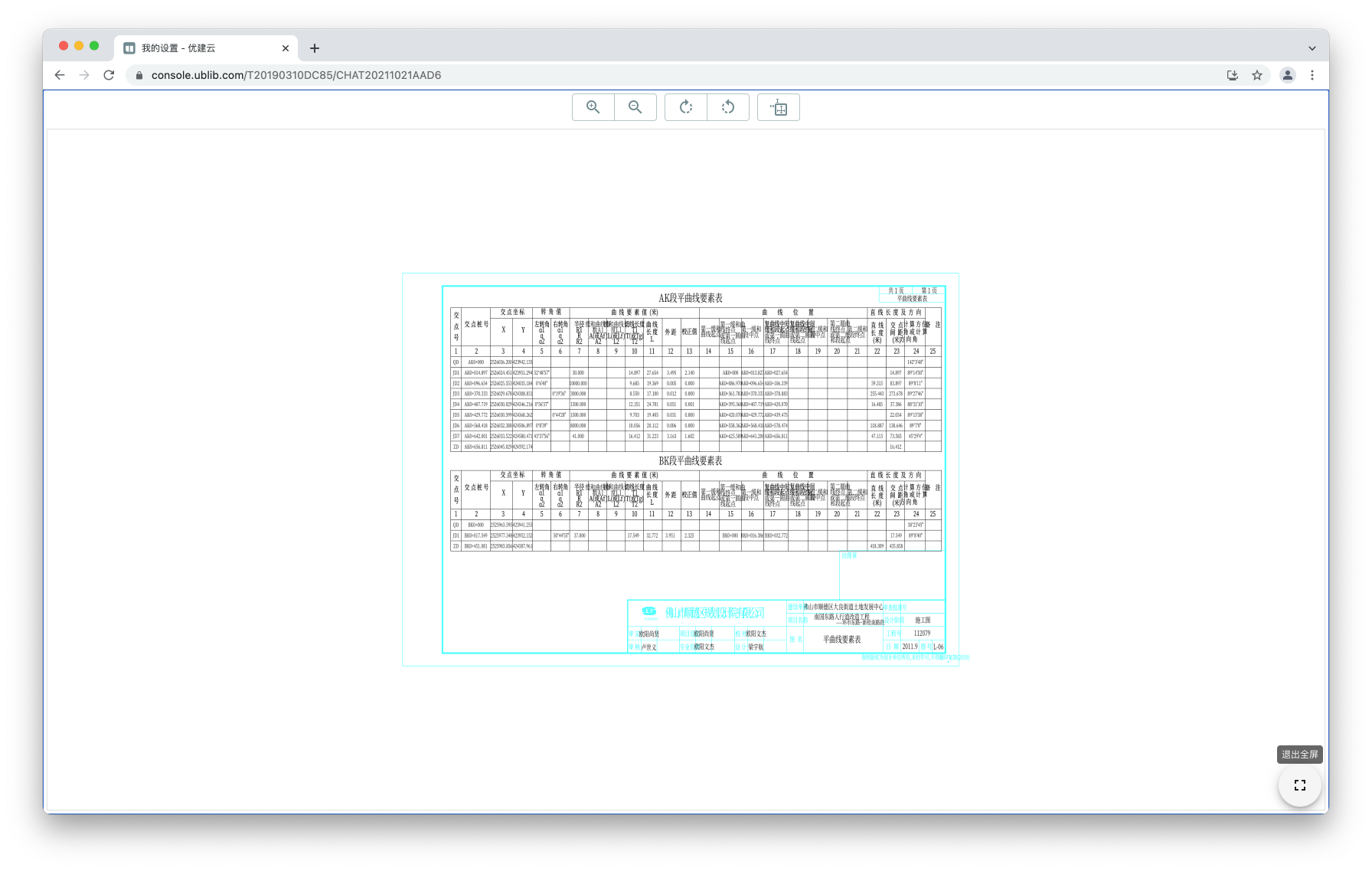Open Chrome's three-dot menu
Image resolution: width=1372 pixels, height=871 pixels.
1312,75
